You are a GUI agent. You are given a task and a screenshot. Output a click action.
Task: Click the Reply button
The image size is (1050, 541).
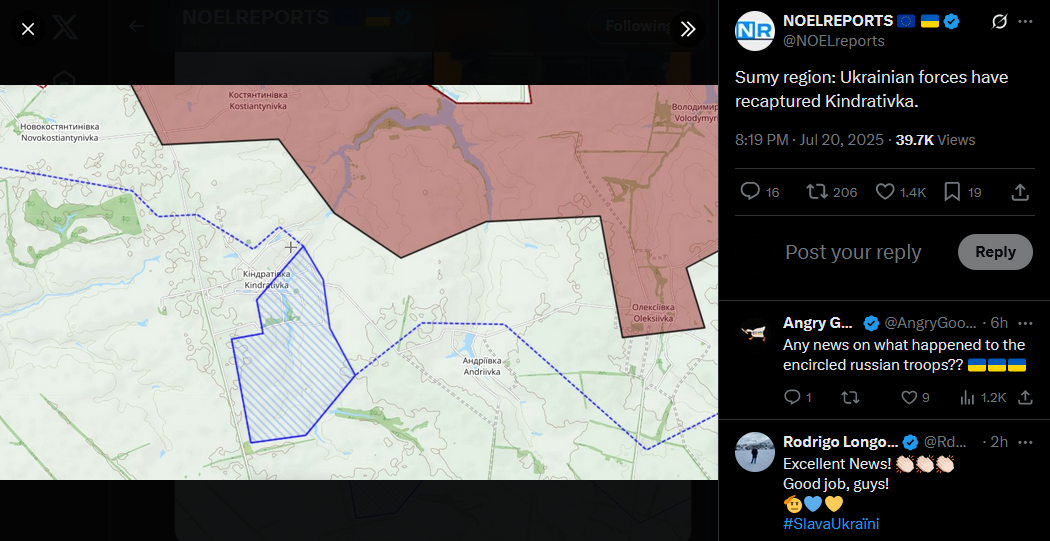pos(995,252)
